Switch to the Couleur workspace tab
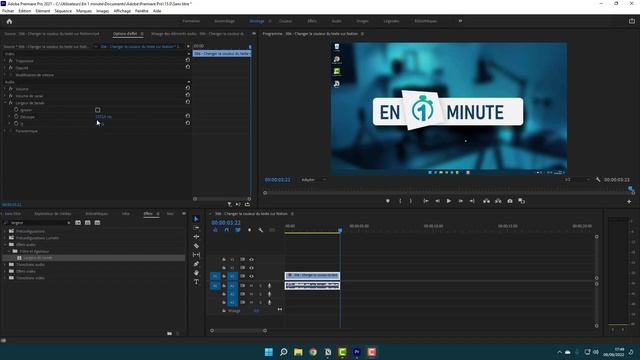Viewport: 640px width, 360px height. click(x=285, y=21)
